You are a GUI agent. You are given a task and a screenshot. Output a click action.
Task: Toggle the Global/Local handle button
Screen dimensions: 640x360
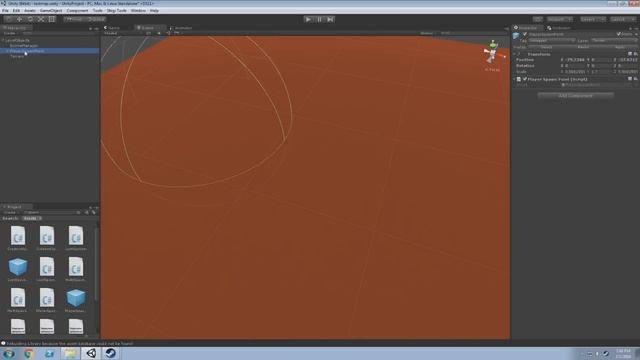[96, 19]
